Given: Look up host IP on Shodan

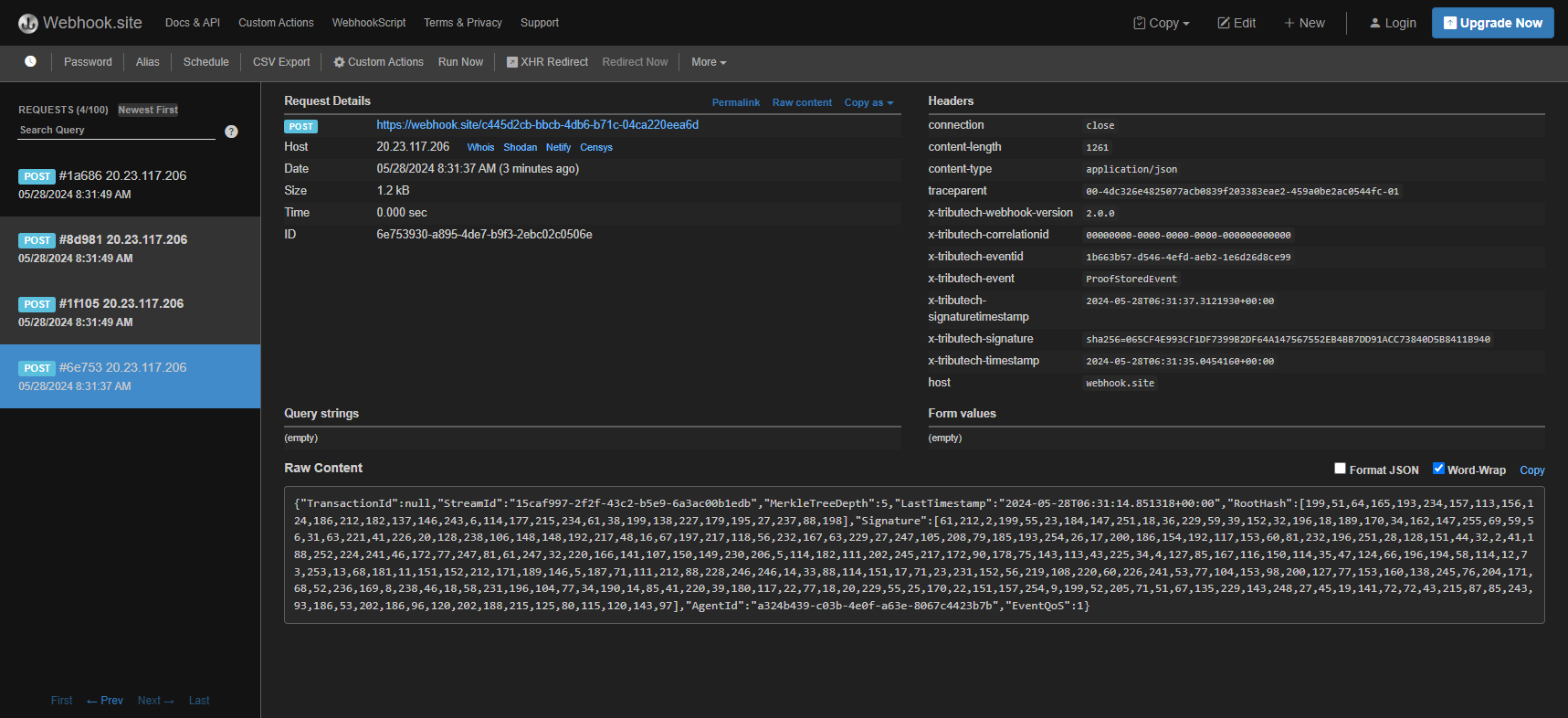Looking at the screenshot, I should pos(521,147).
